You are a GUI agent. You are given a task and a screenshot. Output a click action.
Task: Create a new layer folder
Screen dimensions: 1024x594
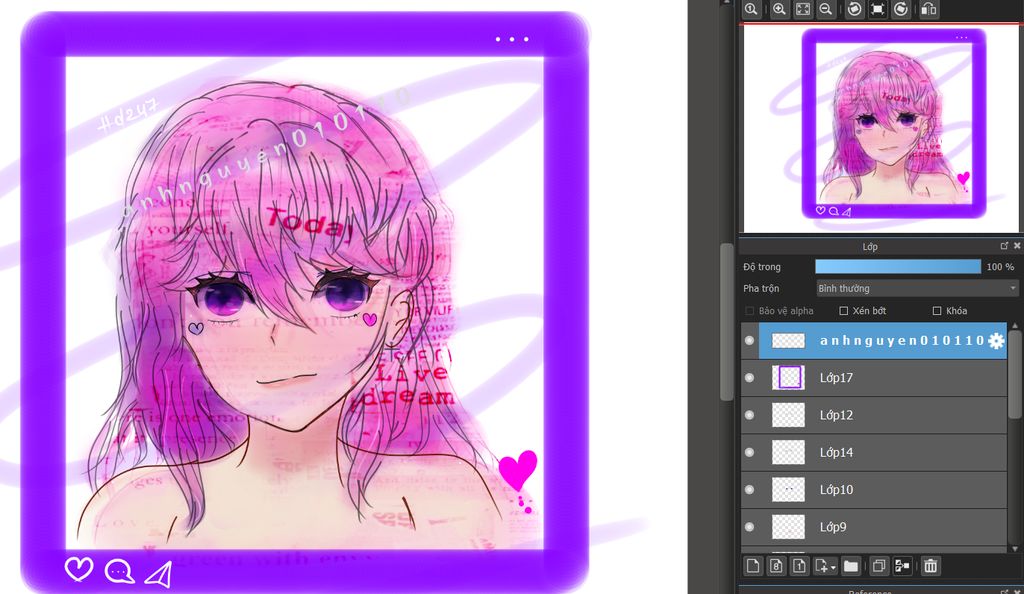tap(850, 566)
